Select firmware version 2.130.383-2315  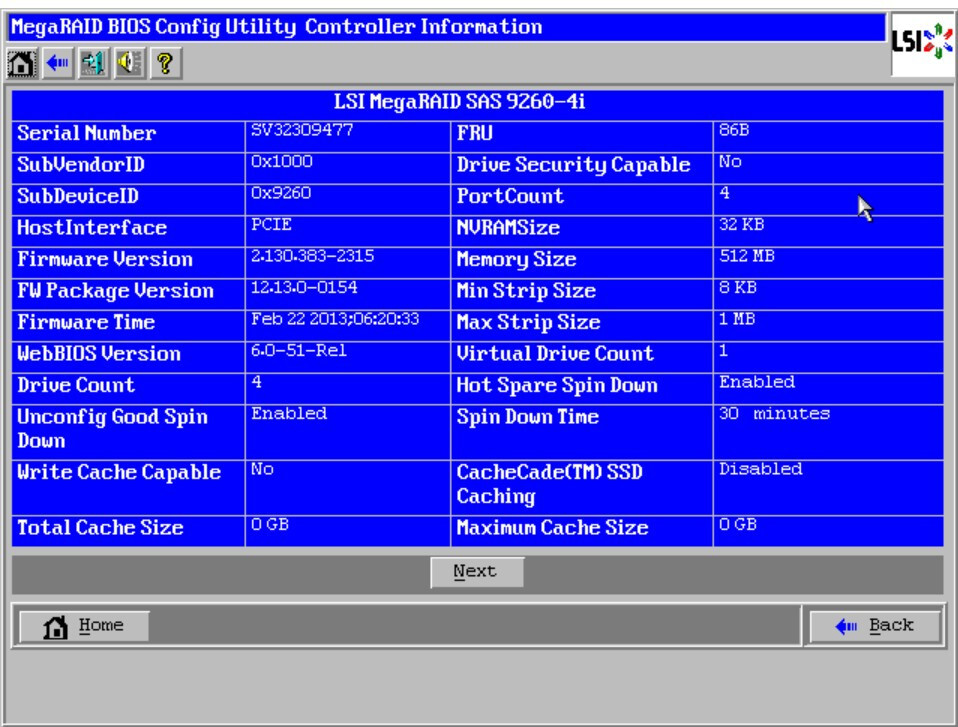[x=312, y=257]
